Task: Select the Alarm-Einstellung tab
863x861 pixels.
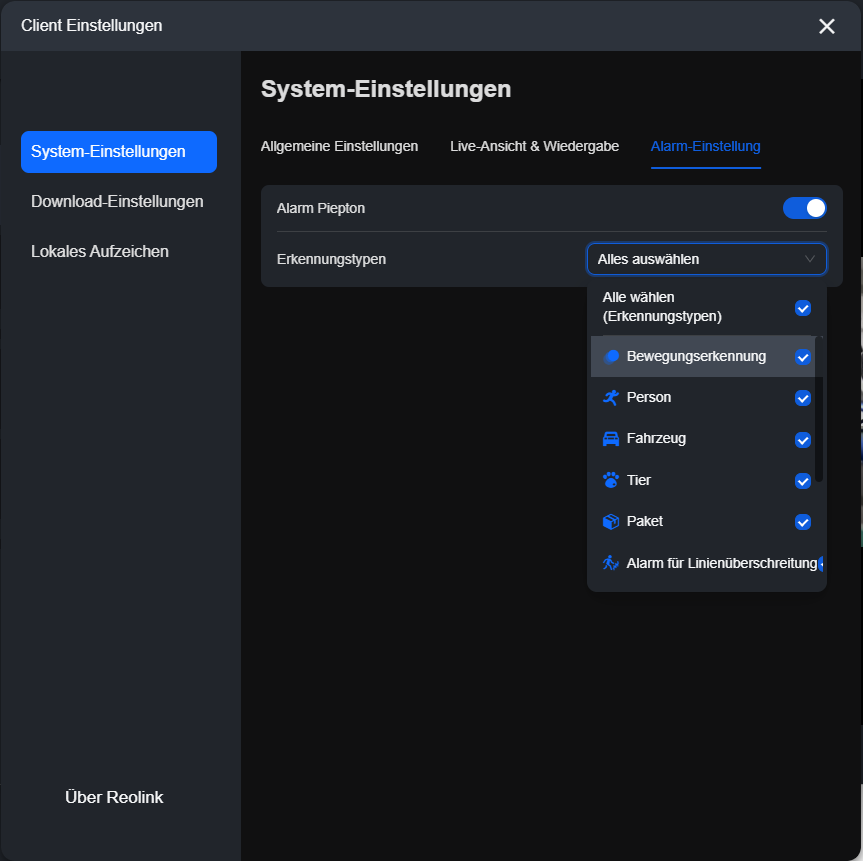Action: (x=706, y=146)
